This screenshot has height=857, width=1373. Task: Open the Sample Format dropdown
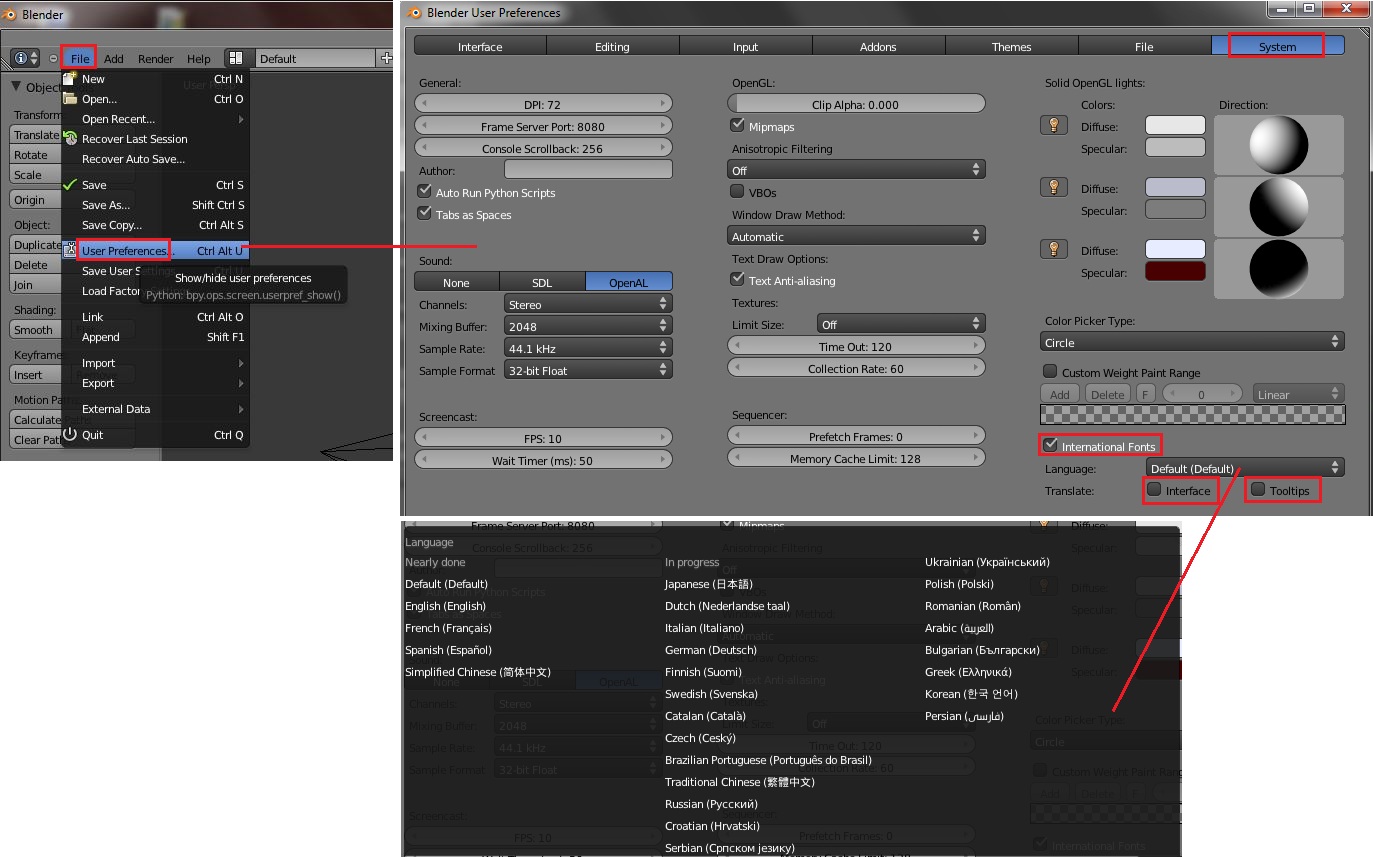587,370
